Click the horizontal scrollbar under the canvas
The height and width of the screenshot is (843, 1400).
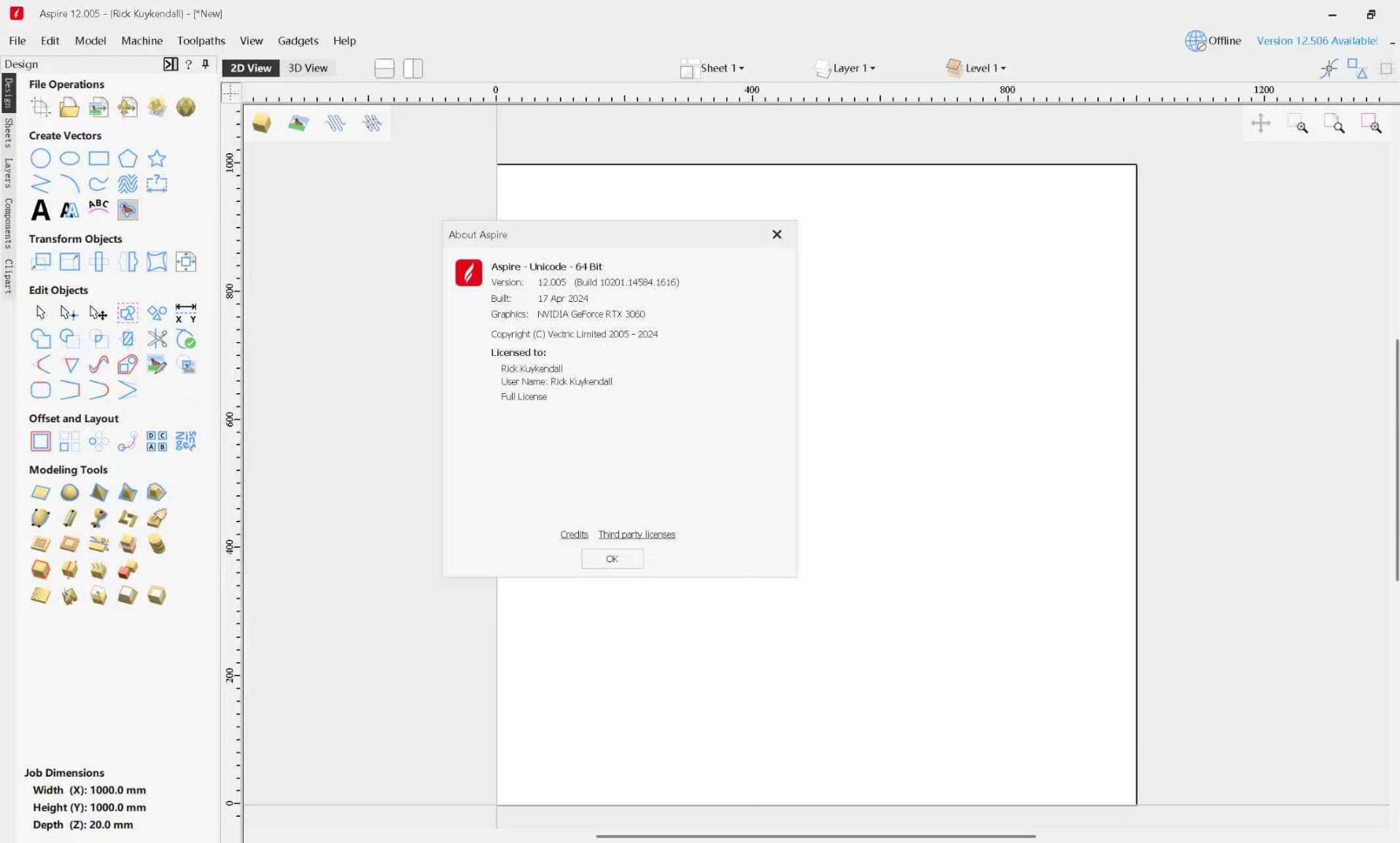coord(815,836)
